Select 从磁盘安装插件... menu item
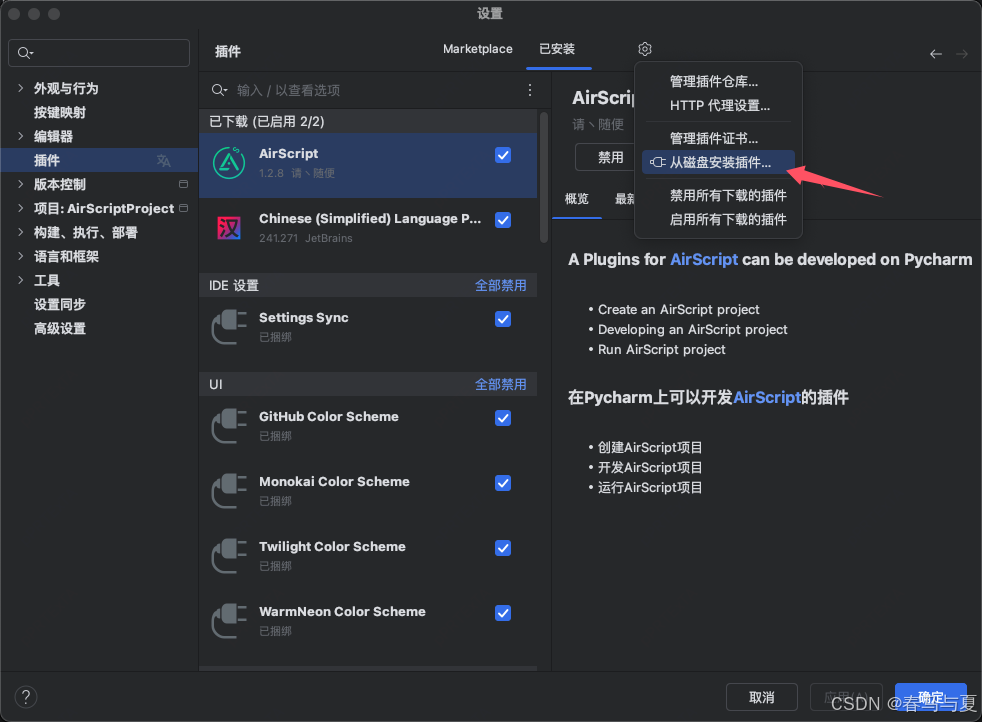The height and width of the screenshot is (722, 982). coord(718,163)
